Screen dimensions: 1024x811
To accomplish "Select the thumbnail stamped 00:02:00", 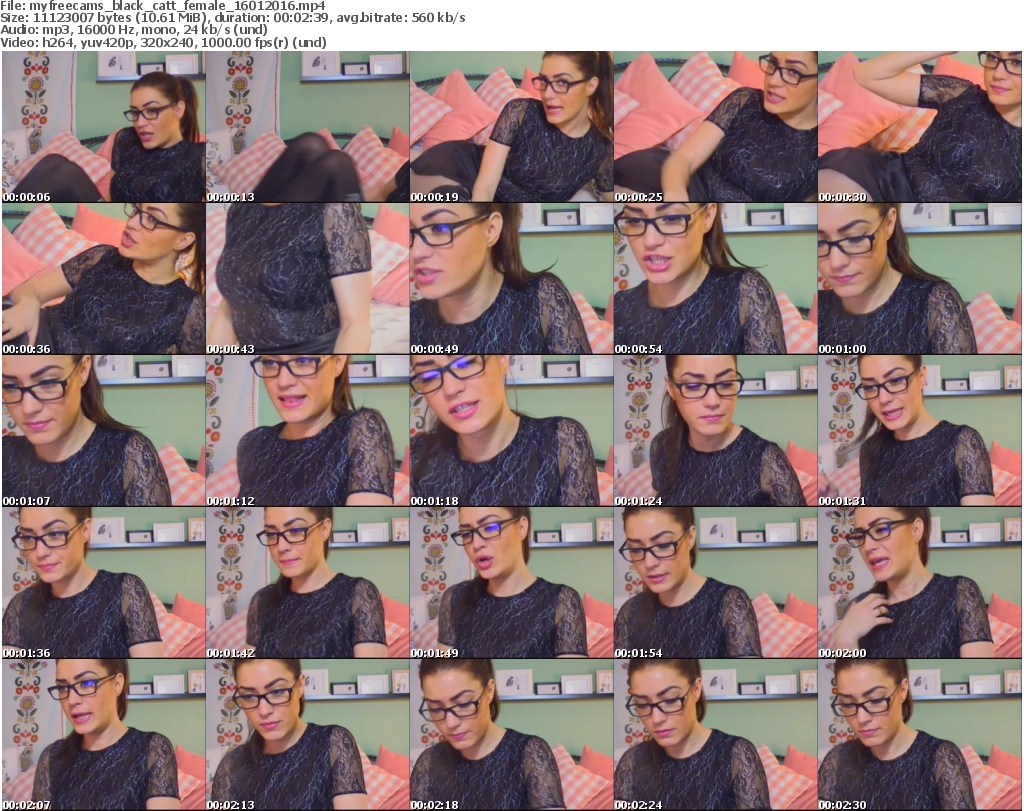I will (x=920, y=583).
